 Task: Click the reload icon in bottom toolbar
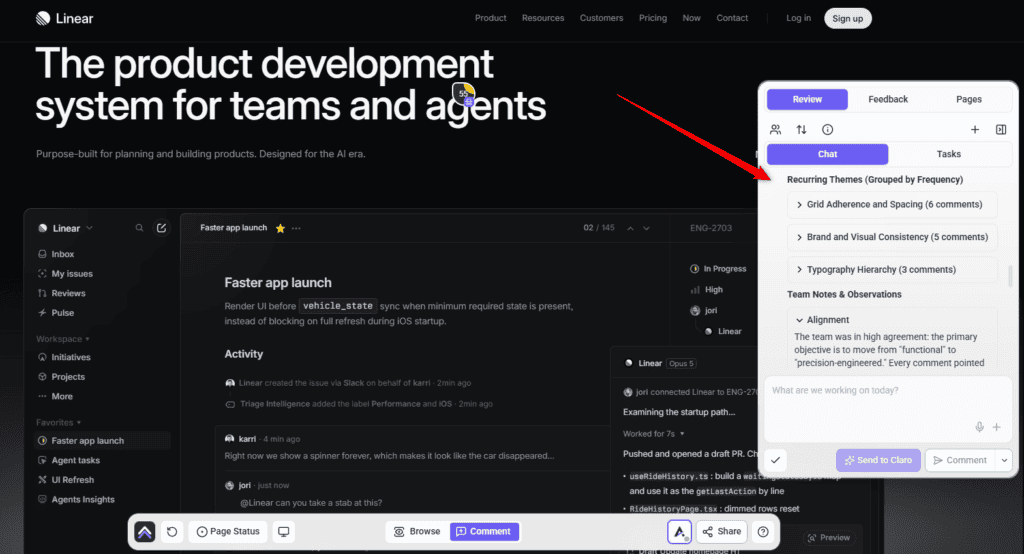172,532
